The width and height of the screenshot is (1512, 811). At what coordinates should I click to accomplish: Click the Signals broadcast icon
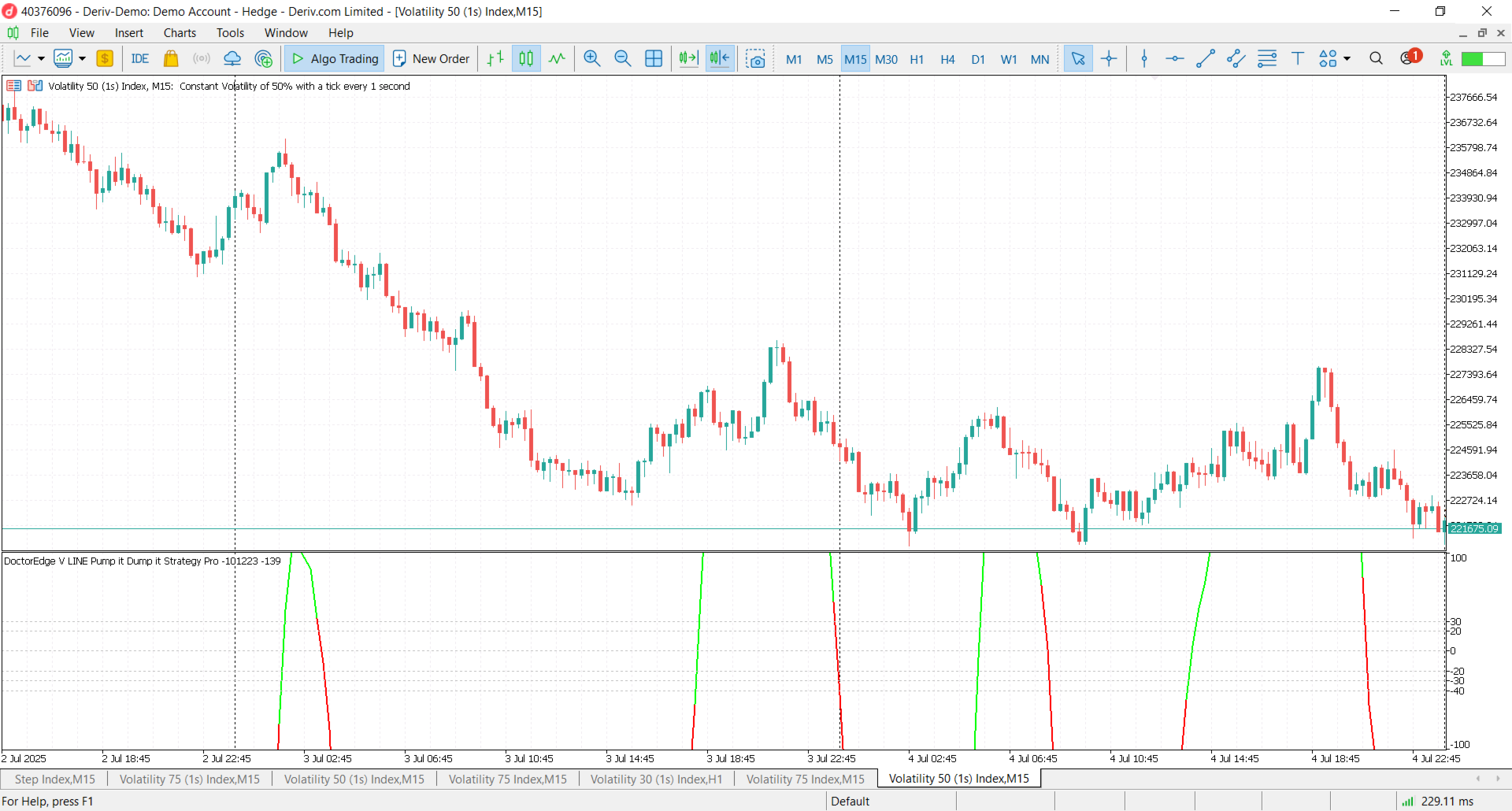tap(202, 59)
